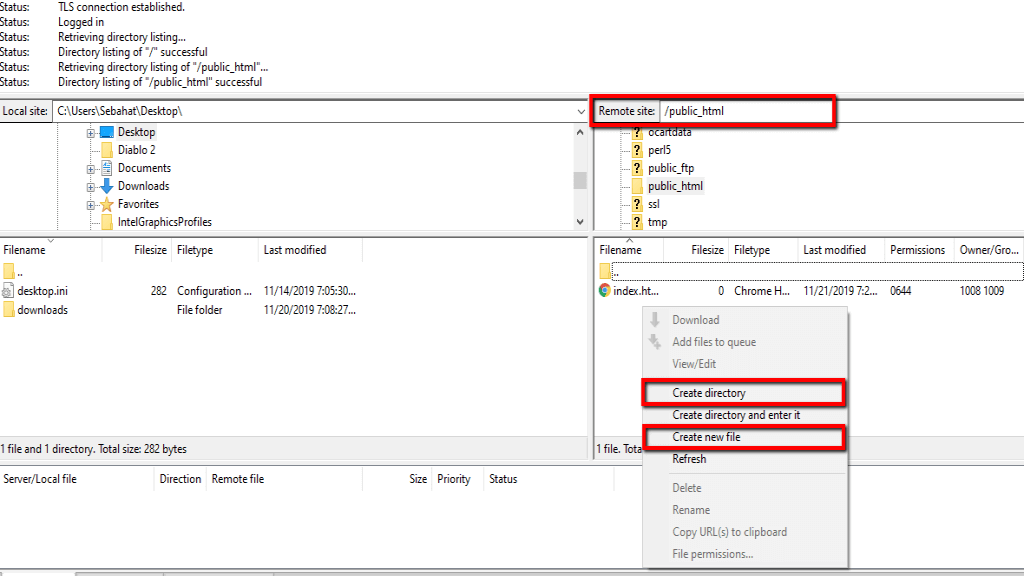The height and width of the screenshot is (576, 1024).
Task: Click the local tree scrollbar thumb
Action: (580, 180)
